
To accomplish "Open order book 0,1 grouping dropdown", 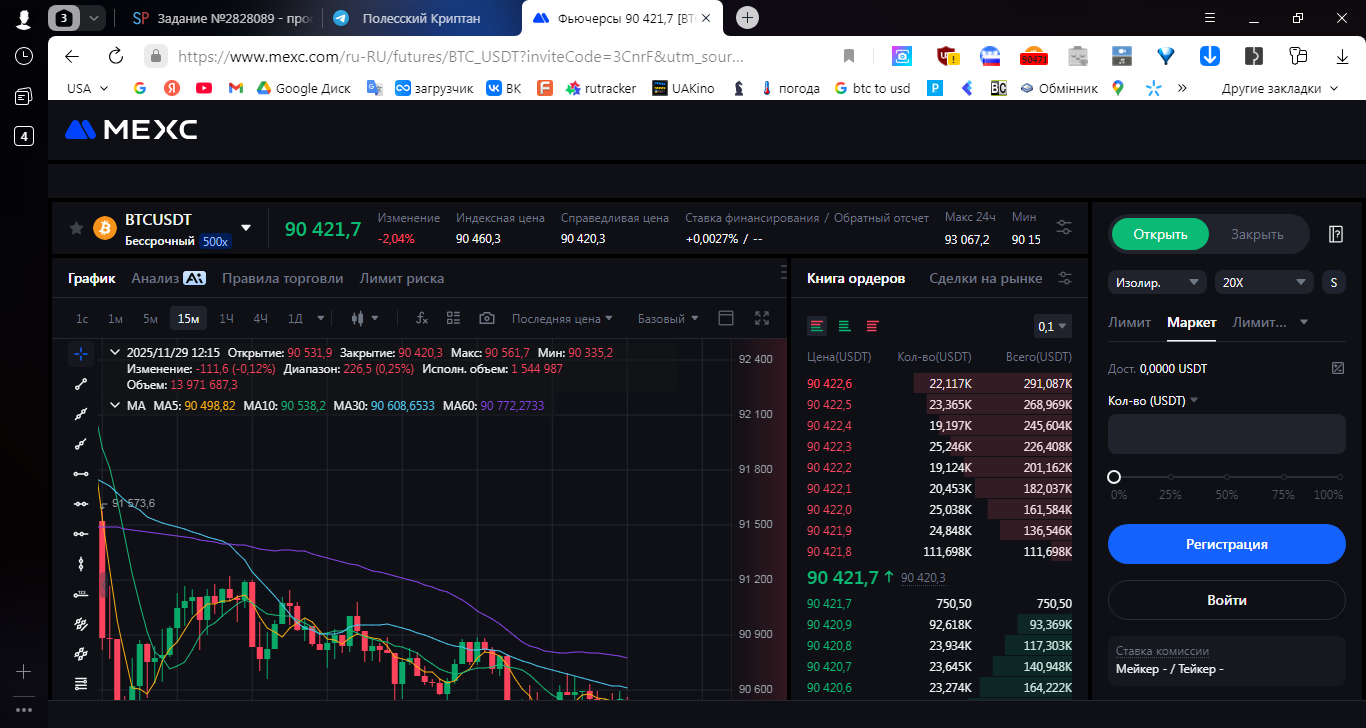I will pyautogui.click(x=1052, y=326).
